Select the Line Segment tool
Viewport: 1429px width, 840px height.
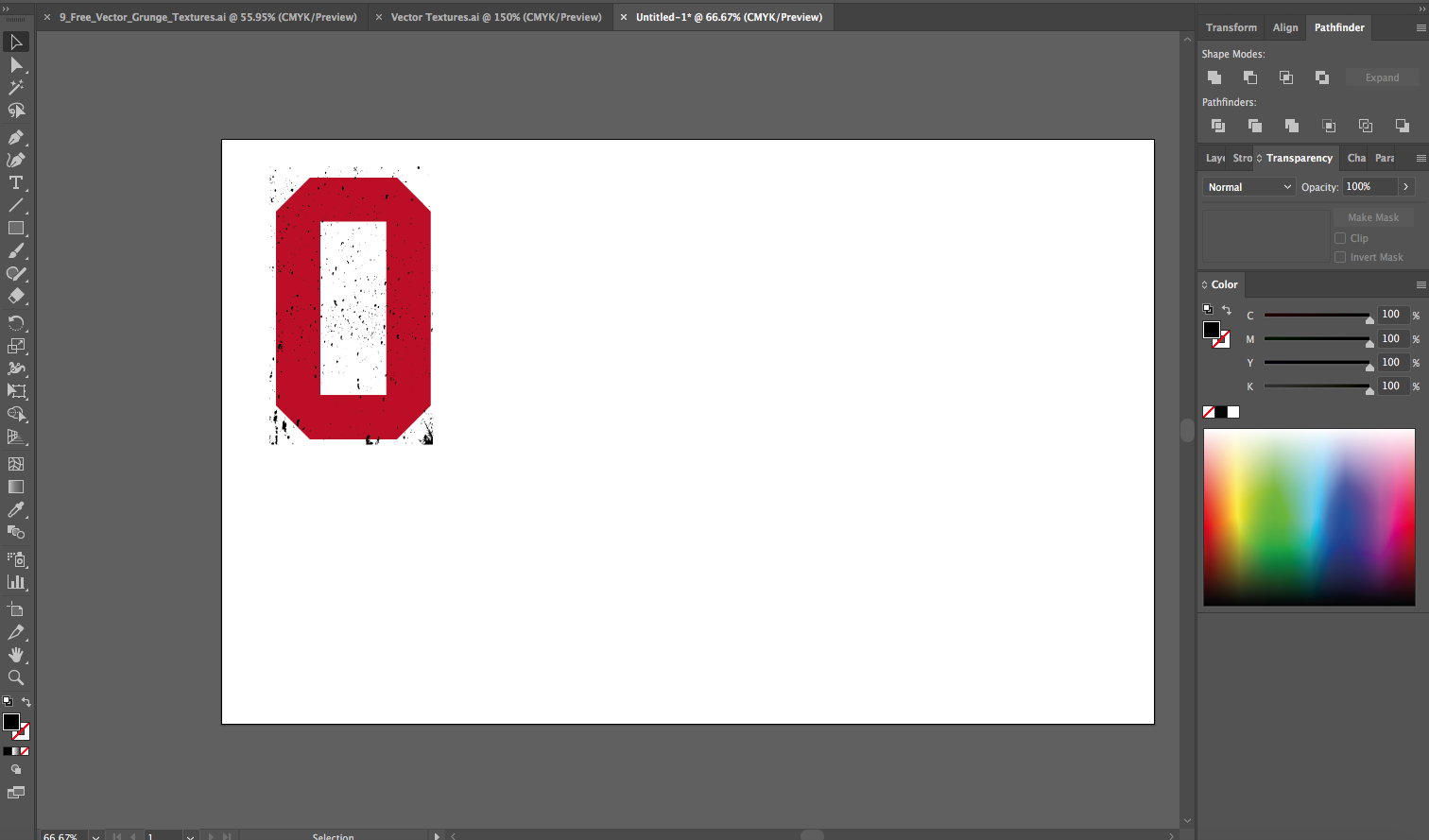(16, 205)
